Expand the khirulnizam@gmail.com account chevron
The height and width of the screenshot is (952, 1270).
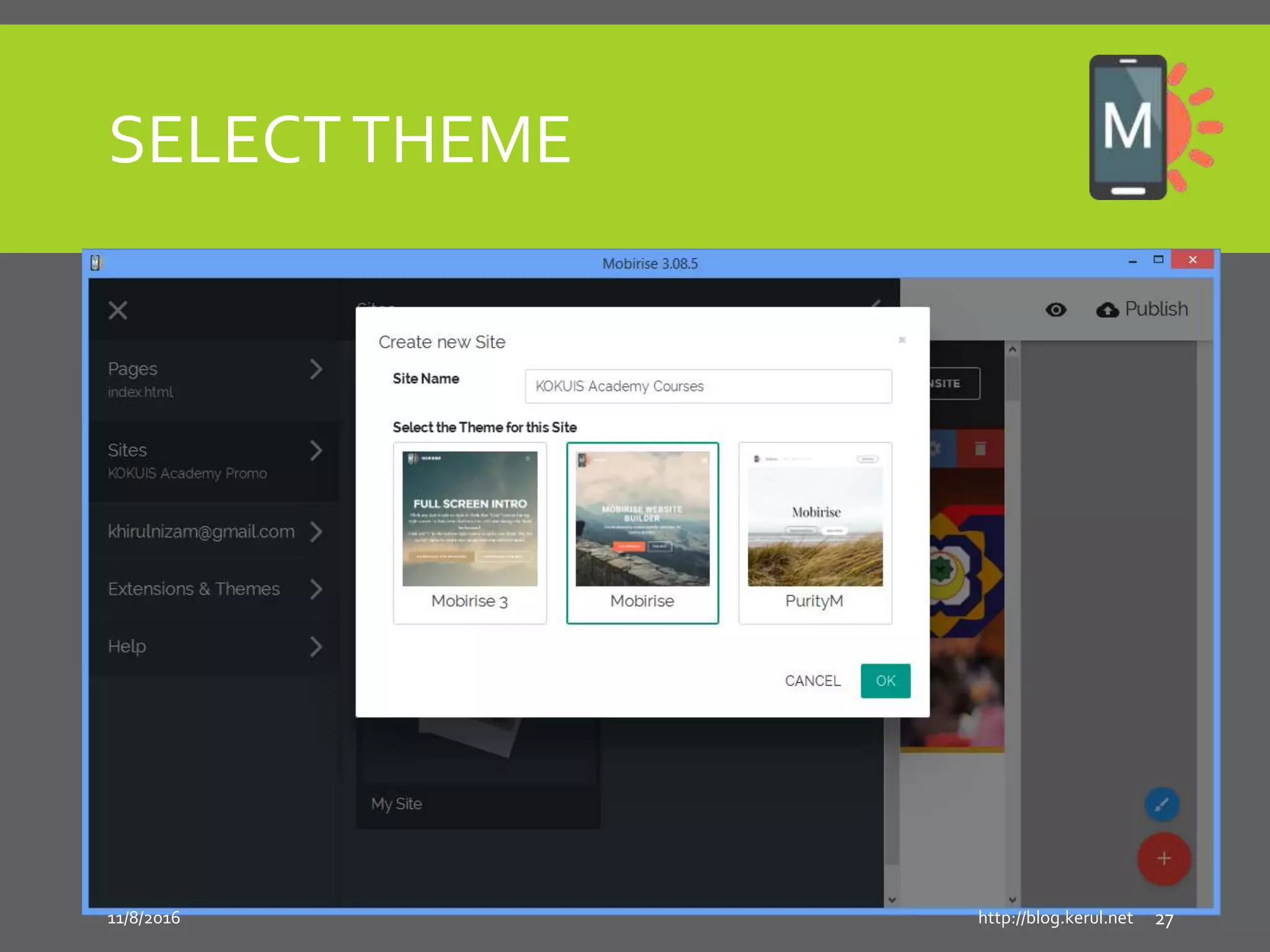316,532
